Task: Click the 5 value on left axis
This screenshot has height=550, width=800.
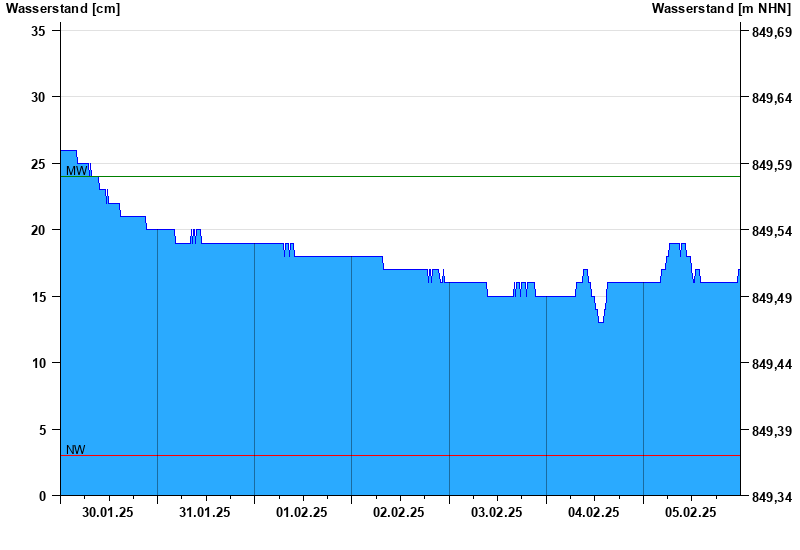Action: pyautogui.click(x=42, y=430)
